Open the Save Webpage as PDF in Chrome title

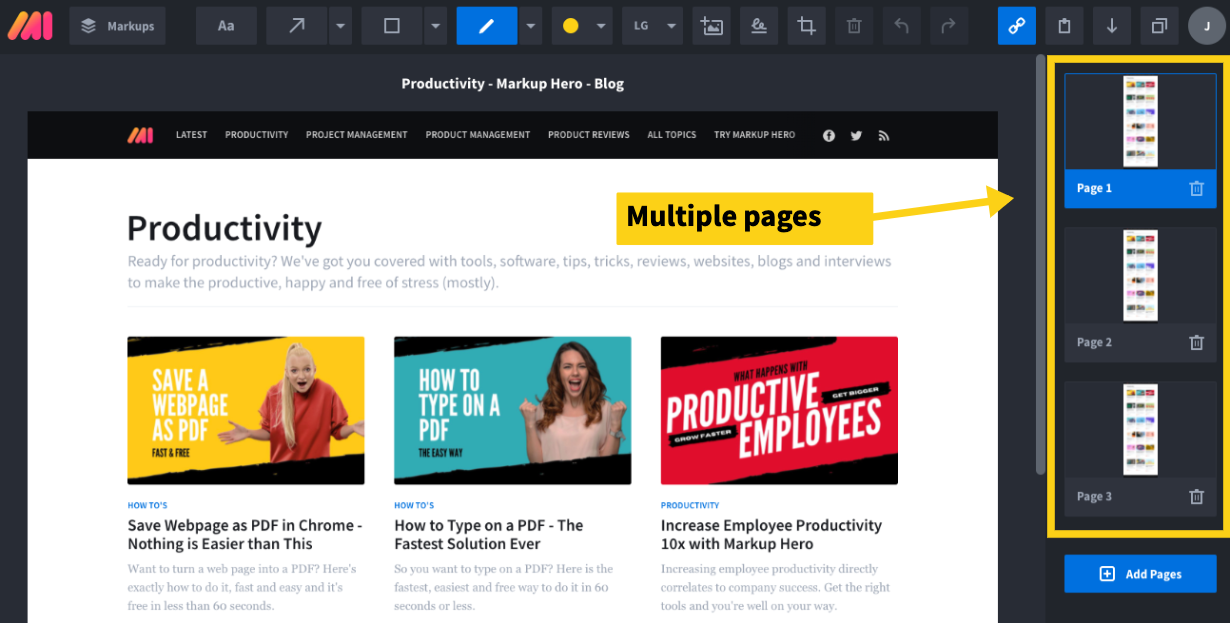pos(245,535)
